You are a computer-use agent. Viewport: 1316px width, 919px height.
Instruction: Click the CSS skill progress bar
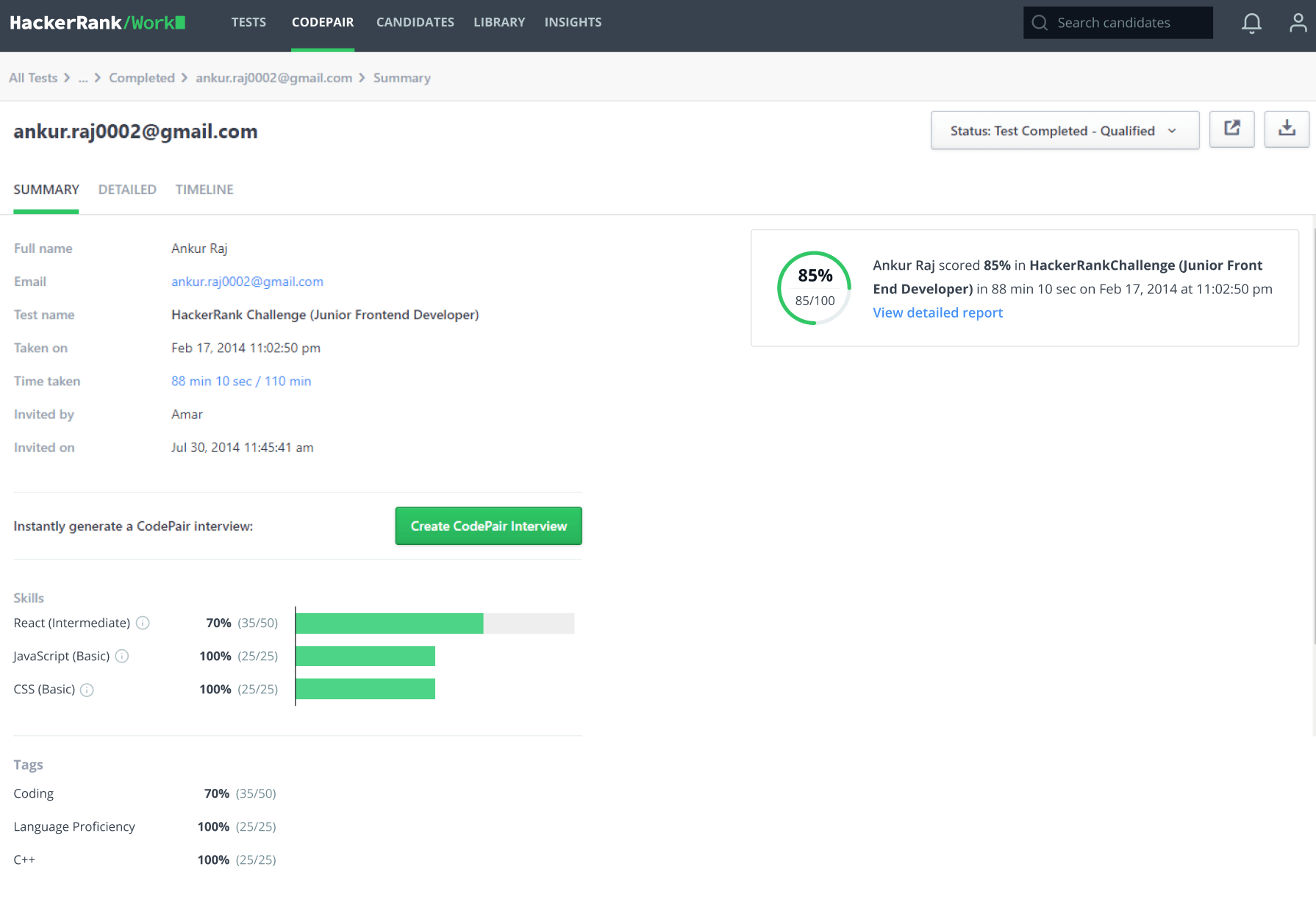coord(365,689)
